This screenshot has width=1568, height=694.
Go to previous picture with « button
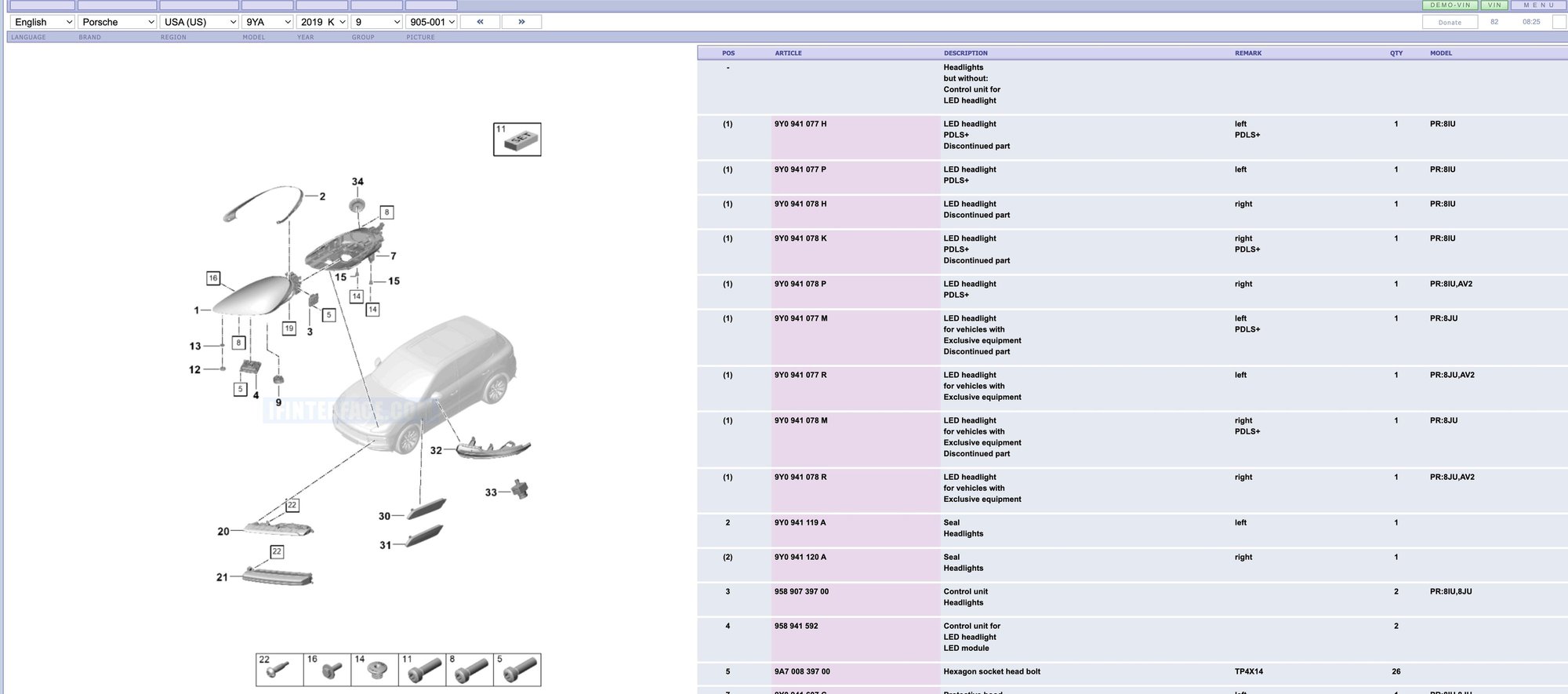[480, 22]
